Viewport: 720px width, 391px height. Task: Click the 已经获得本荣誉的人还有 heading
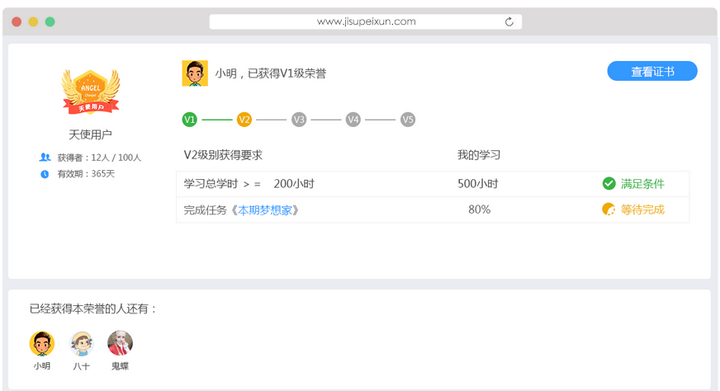coord(93,309)
